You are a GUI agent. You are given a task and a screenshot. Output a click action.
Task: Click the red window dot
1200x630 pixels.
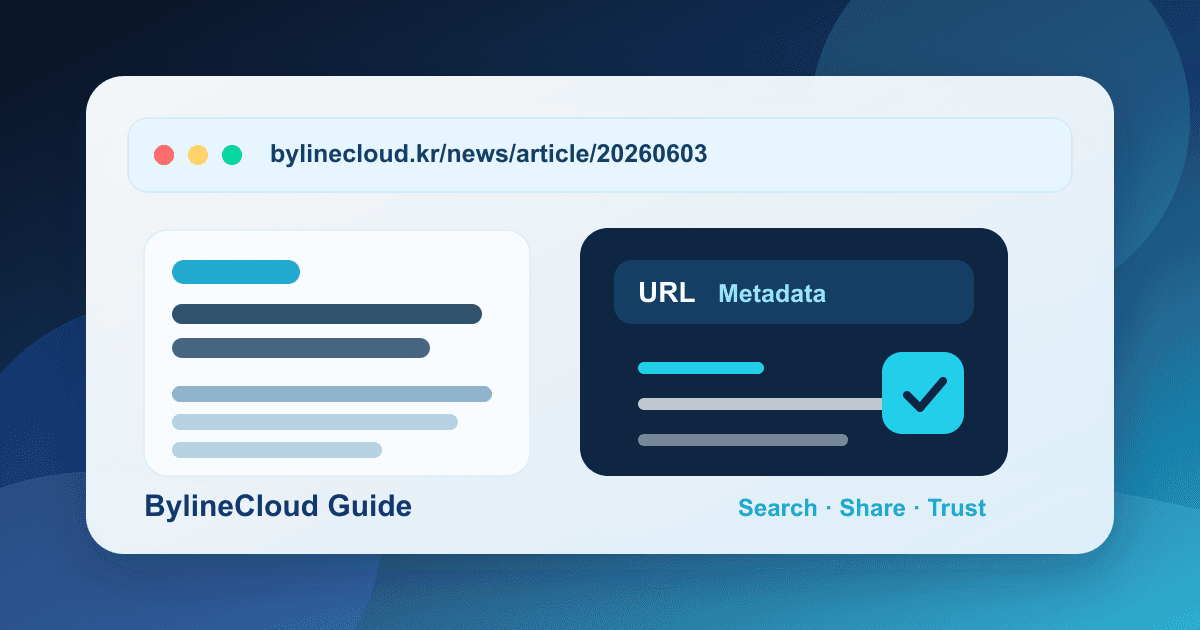[164, 155]
